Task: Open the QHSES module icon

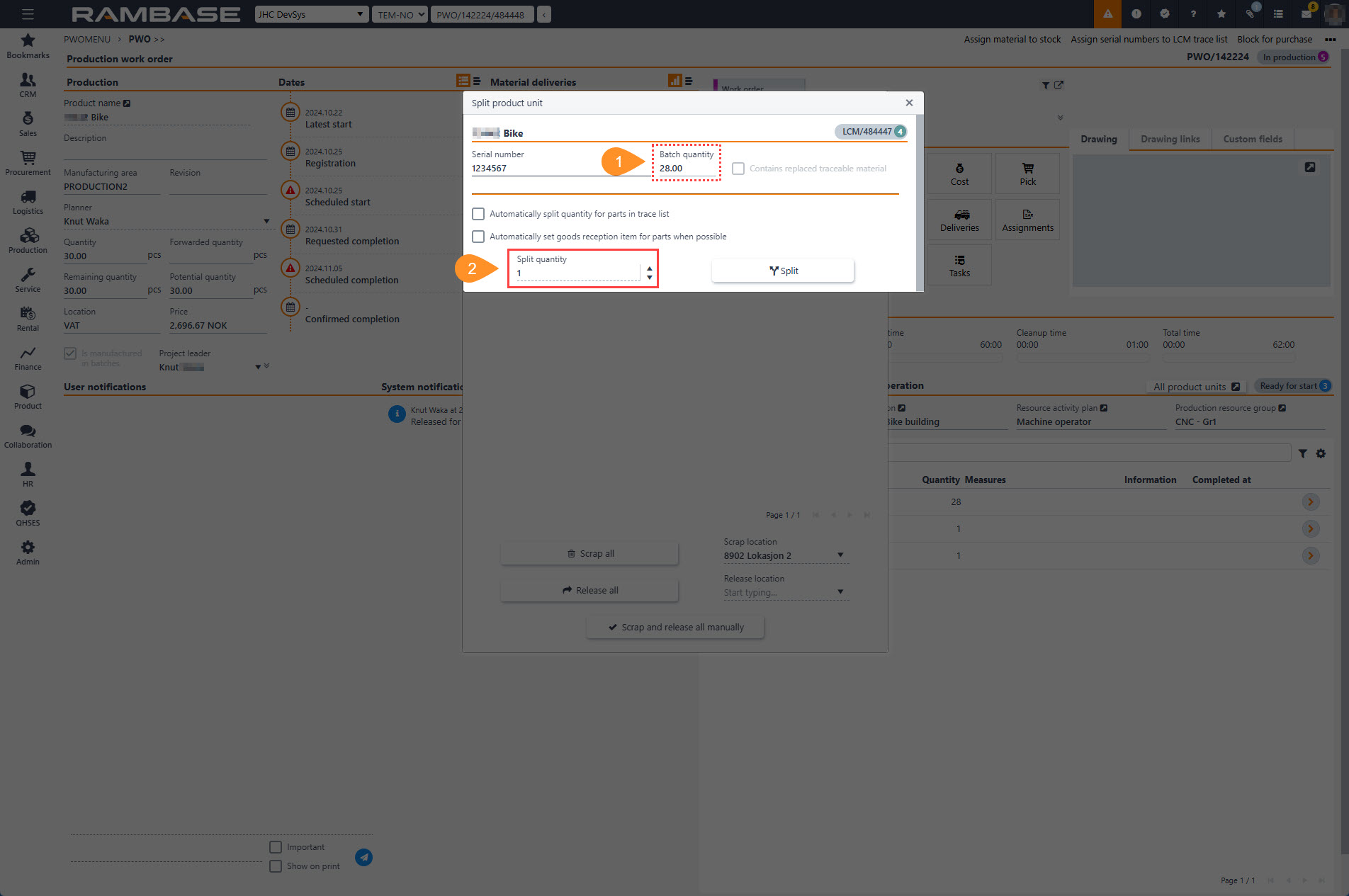Action: [x=28, y=509]
